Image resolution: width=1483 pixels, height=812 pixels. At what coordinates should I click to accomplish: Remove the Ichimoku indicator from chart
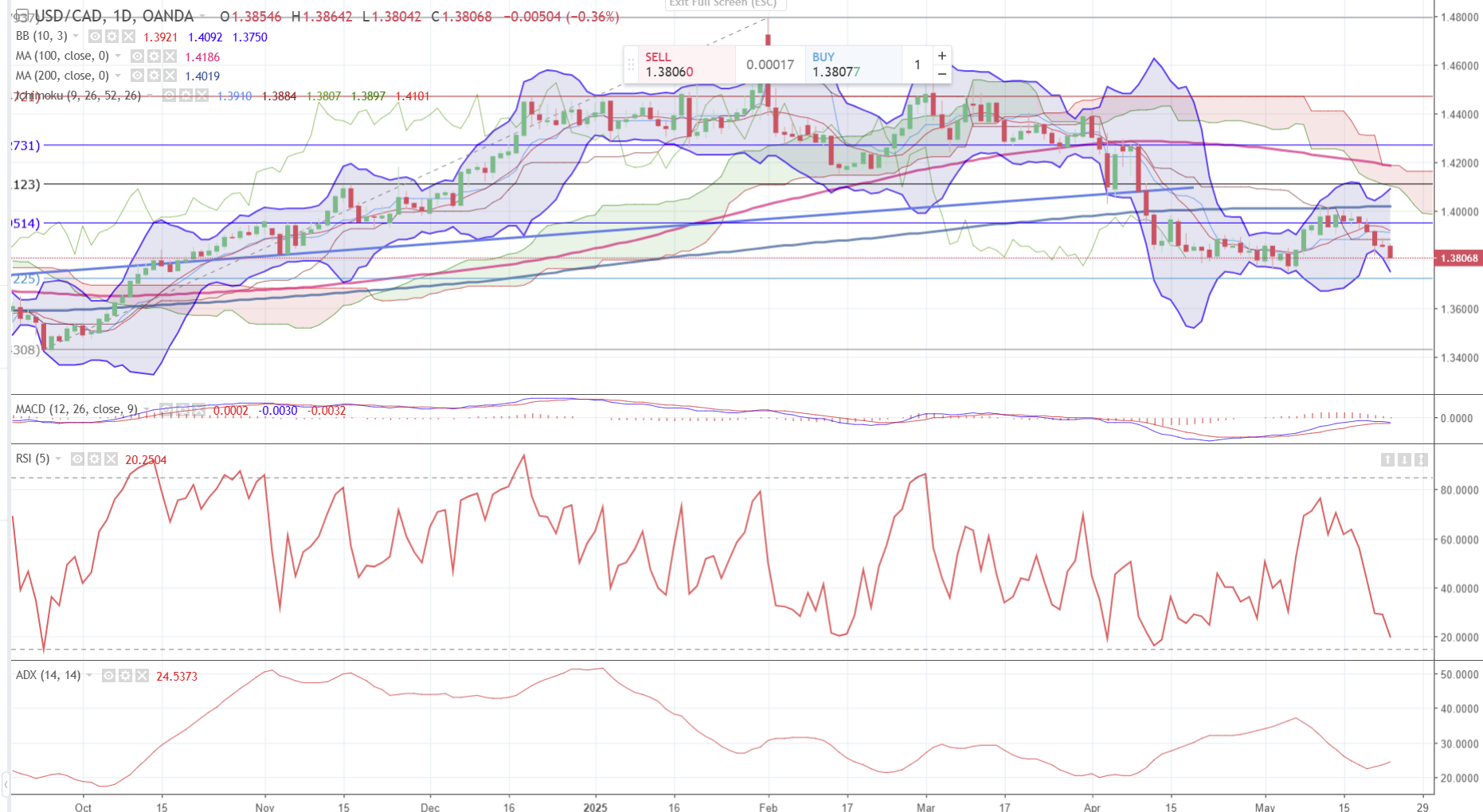tap(202, 96)
